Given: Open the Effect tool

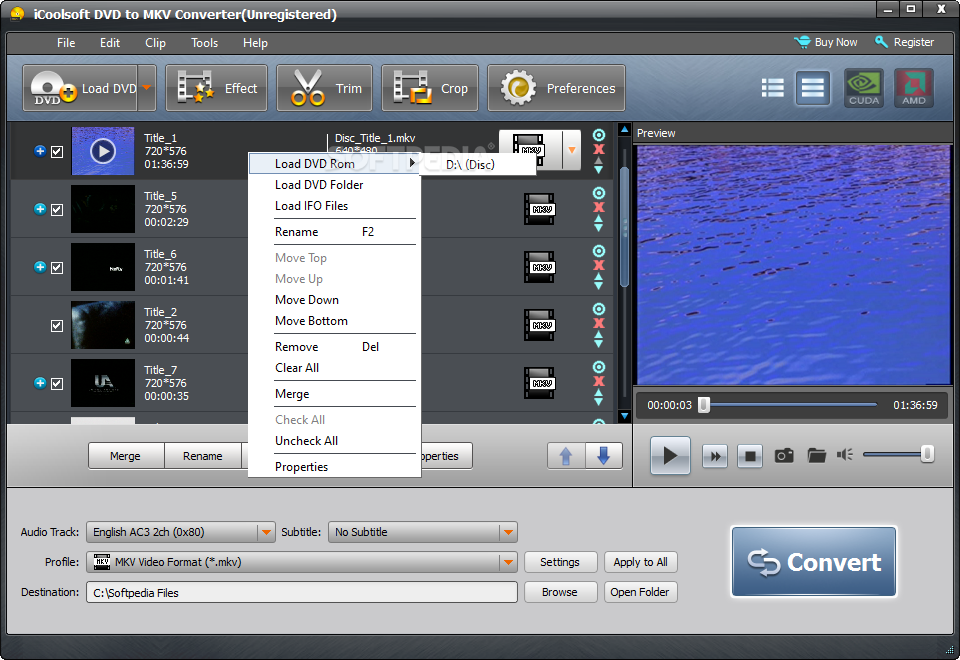Looking at the screenshot, I should [x=216, y=88].
